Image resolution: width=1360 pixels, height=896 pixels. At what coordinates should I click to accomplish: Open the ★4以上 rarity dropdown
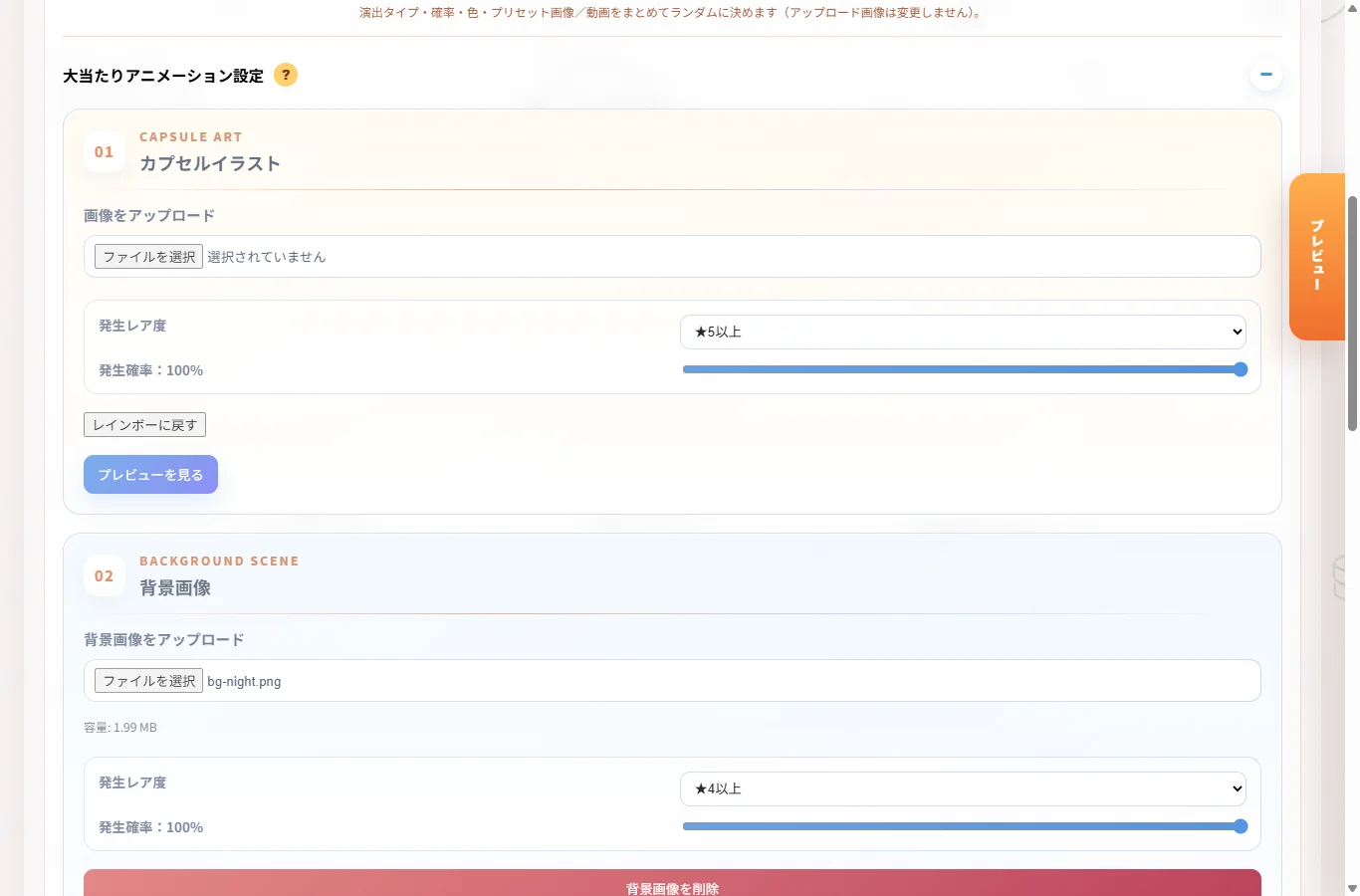[x=963, y=788]
